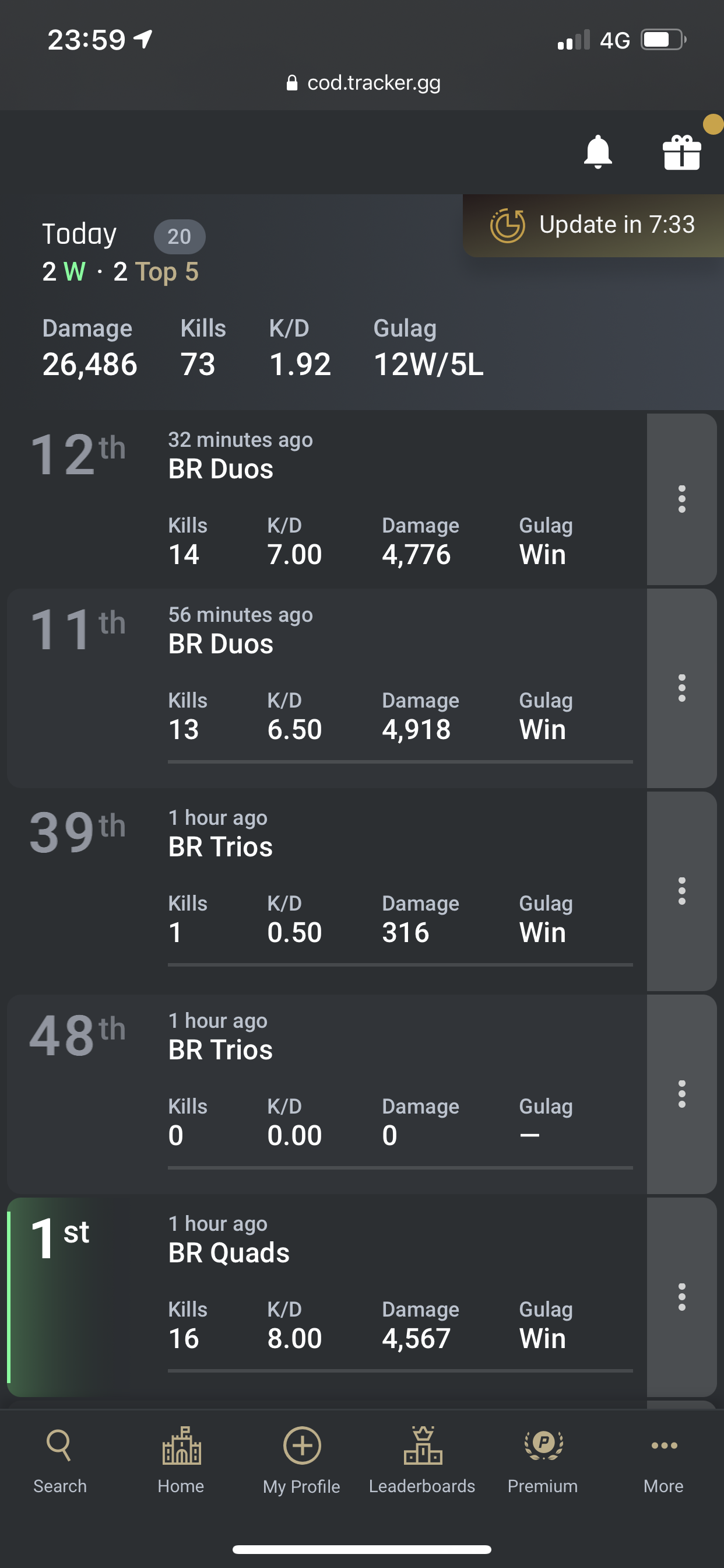Tap the cod.tracker.gg address bar
This screenshot has width=724, height=1568.
coord(363,83)
